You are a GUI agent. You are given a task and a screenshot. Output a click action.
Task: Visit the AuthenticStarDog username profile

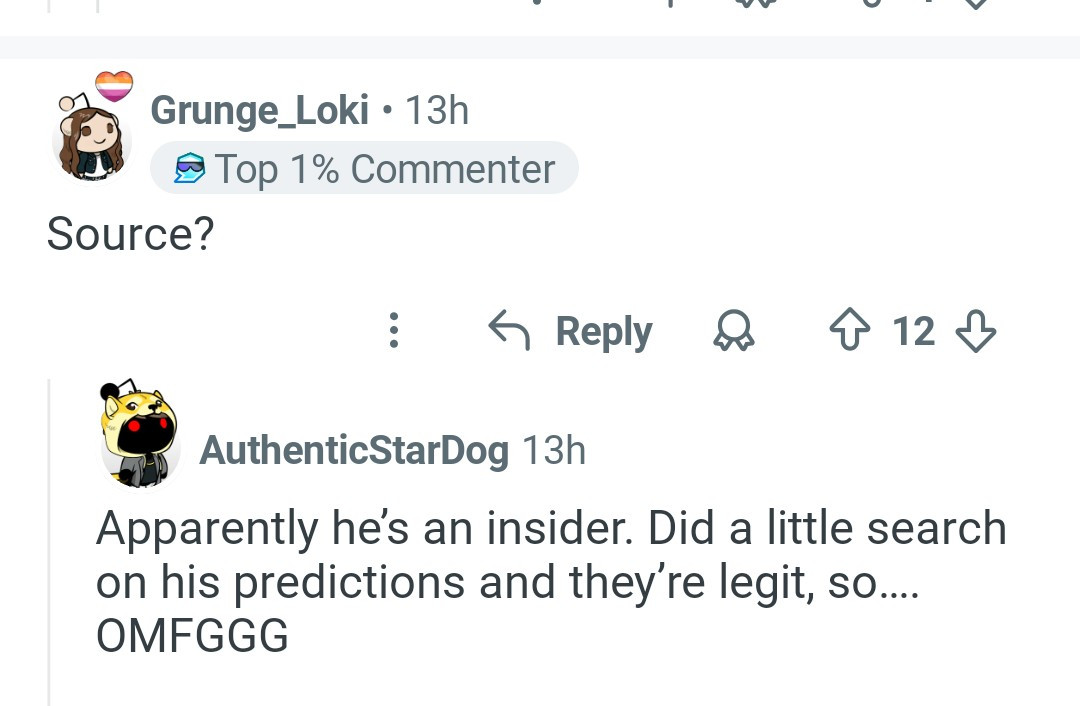click(354, 450)
